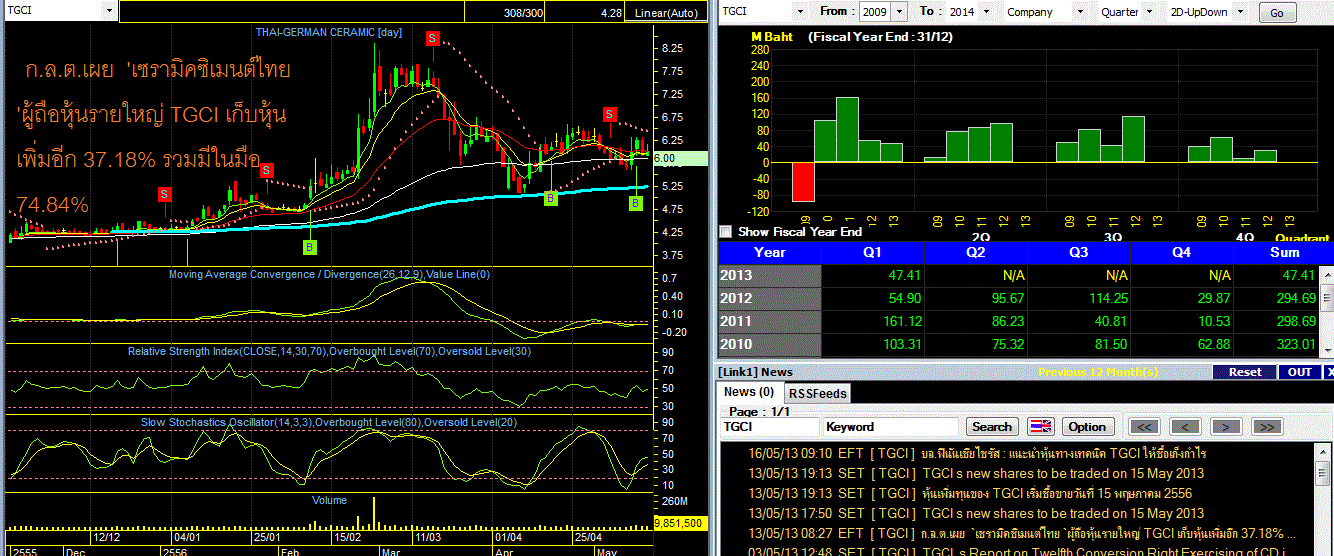Screen dimensions: 1334x556
Task: Click cell value 323.01
Action: (x=1296, y=345)
